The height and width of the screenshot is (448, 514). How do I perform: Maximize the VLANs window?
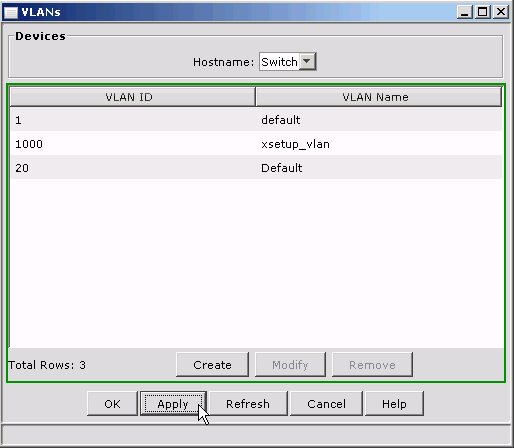[x=482, y=12]
